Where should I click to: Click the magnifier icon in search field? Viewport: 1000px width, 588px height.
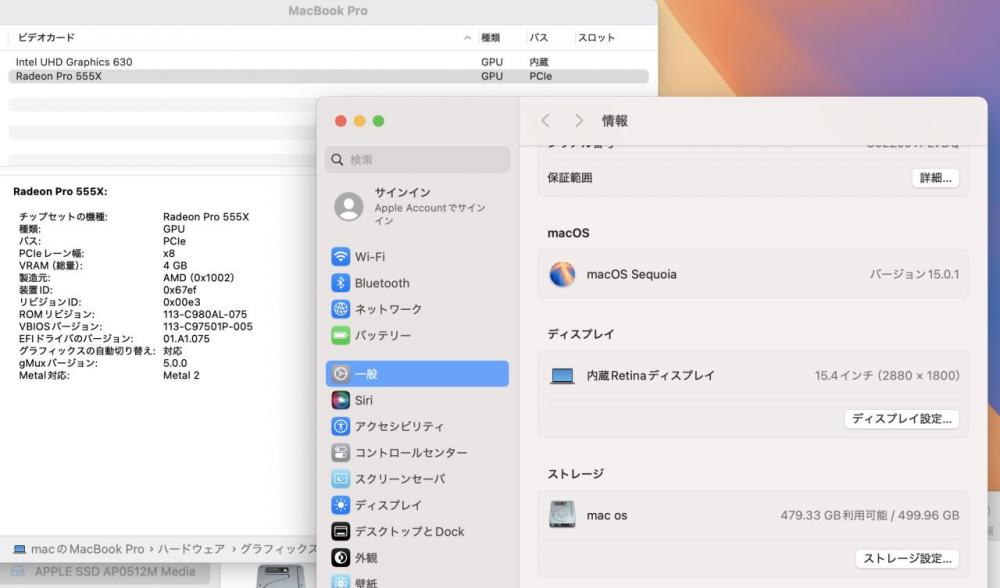(337, 159)
